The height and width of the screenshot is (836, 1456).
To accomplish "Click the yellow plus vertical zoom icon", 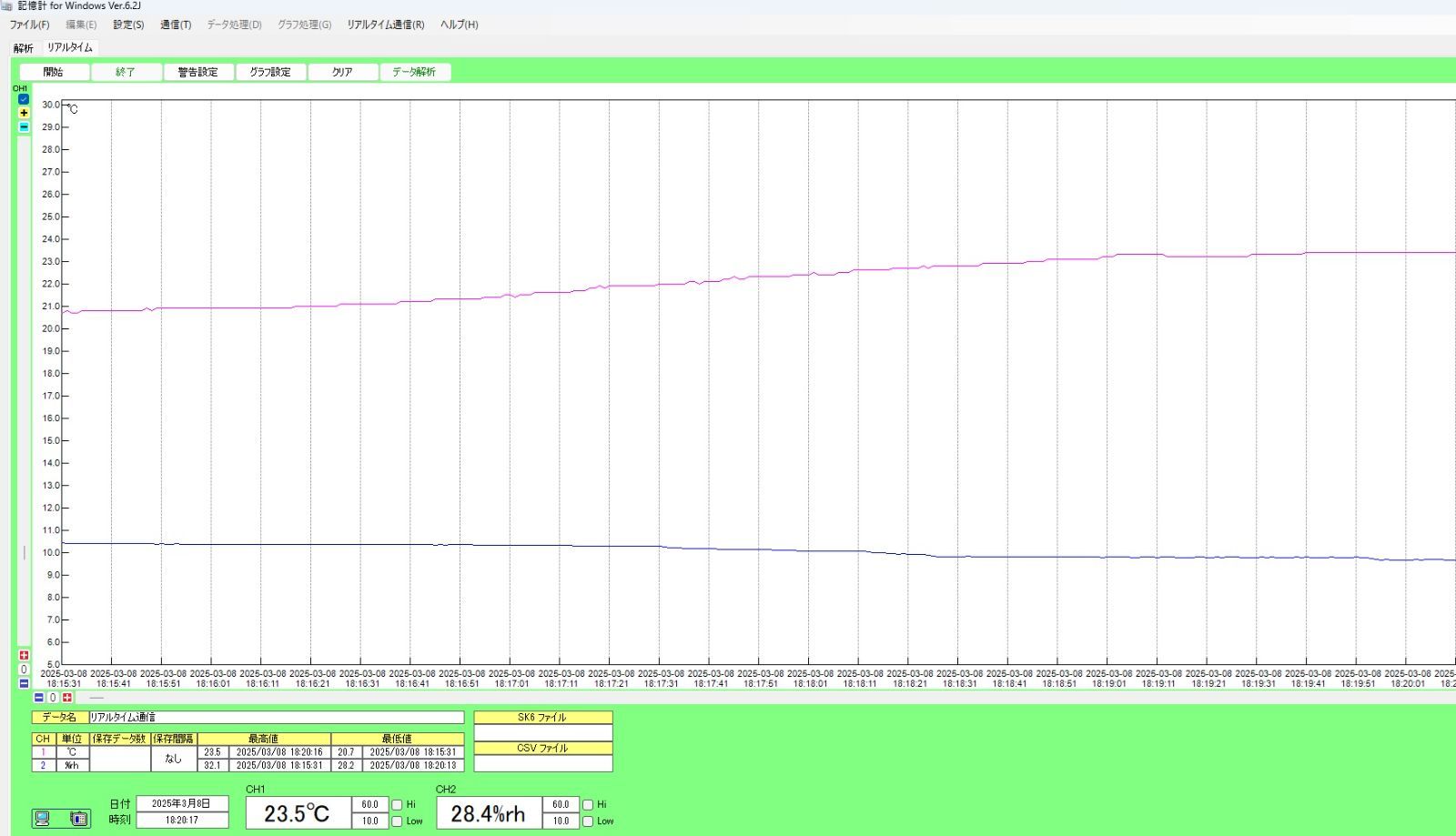I will pyautogui.click(x=24, y=113).
